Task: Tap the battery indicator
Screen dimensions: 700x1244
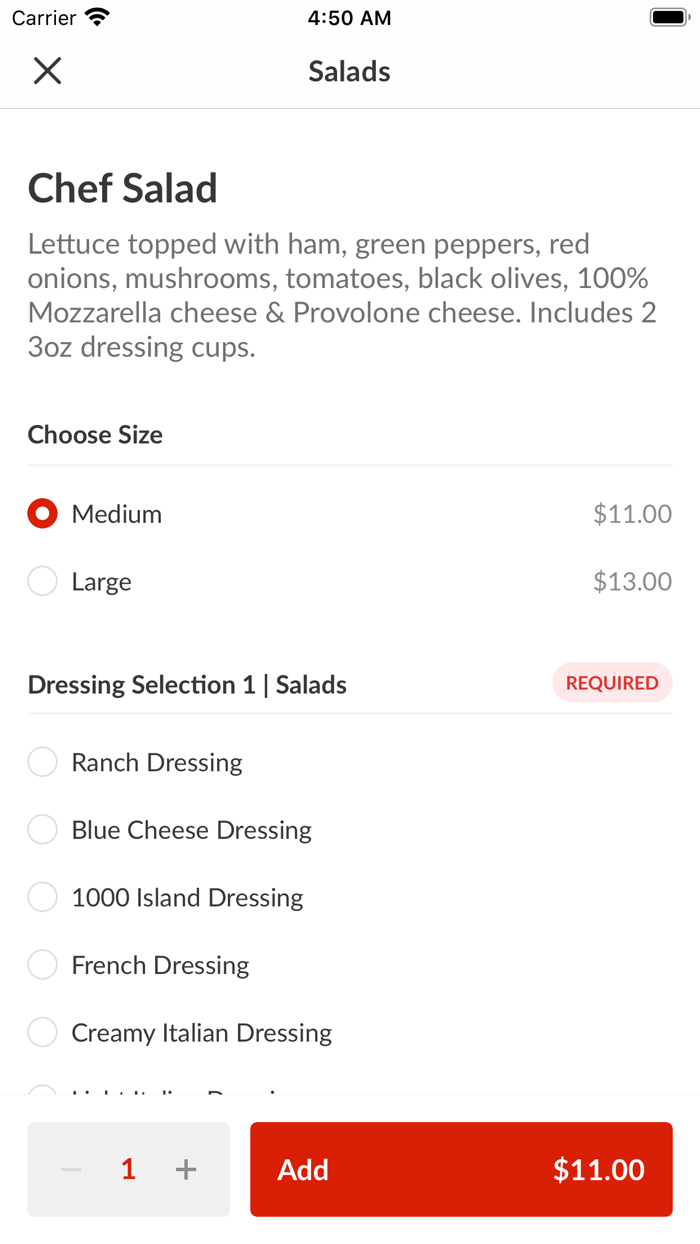Action: click(664, 16)
